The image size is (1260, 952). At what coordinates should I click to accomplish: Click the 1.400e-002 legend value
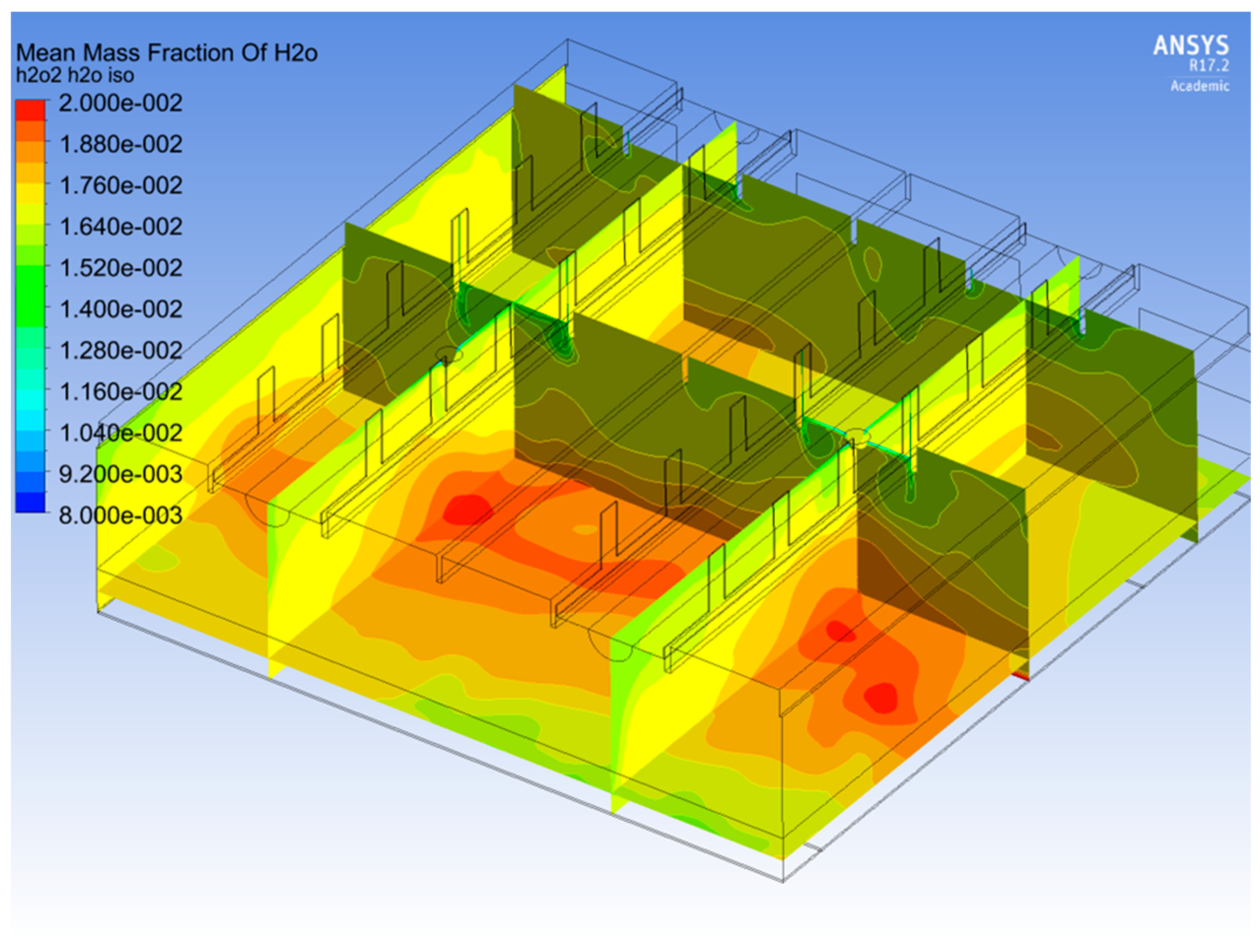pos(121,309)
